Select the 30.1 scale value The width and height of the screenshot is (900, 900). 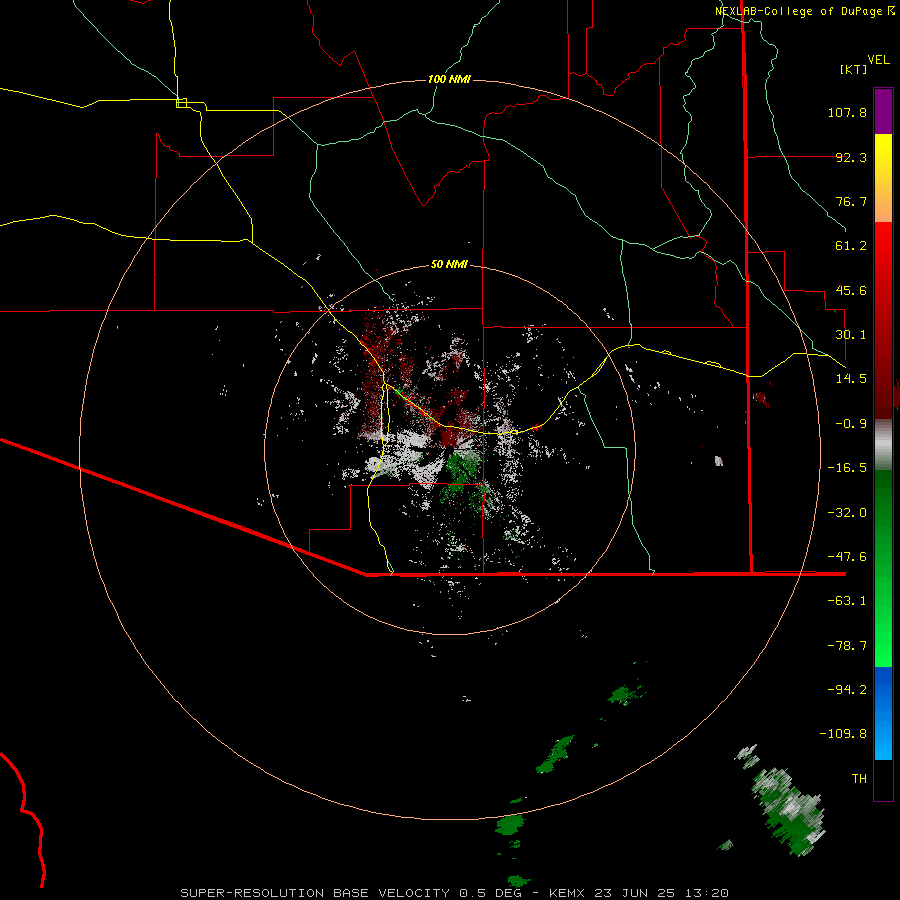pyautogui.click(x=851, y=335)
